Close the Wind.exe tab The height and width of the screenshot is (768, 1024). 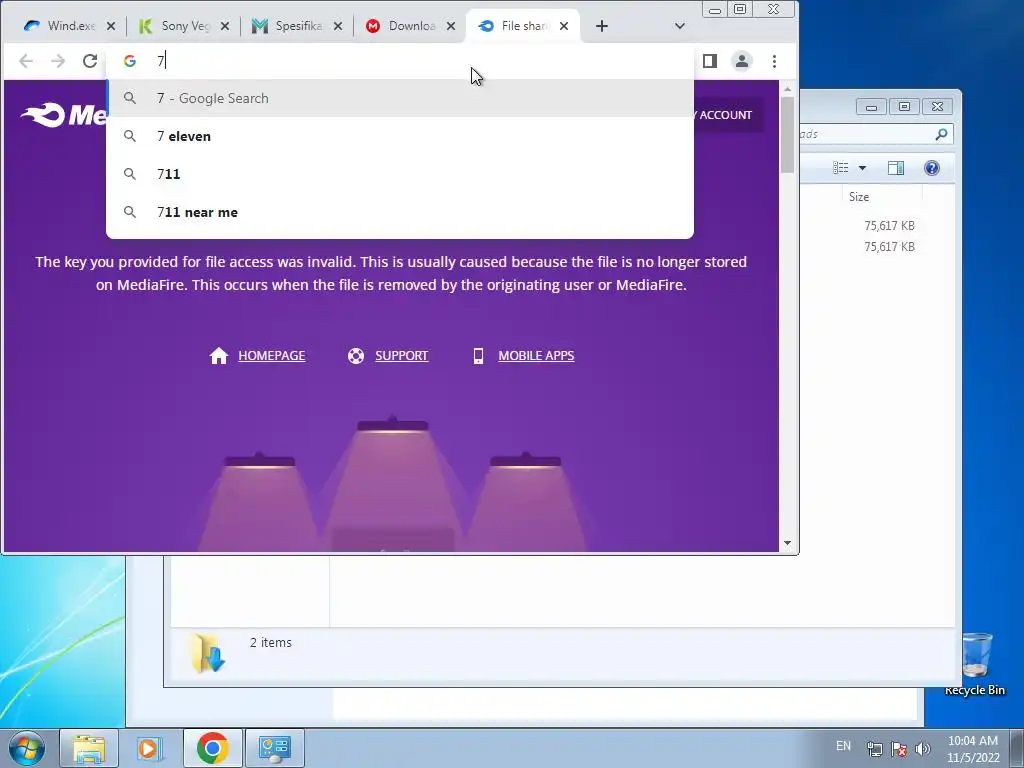[111, 26]
